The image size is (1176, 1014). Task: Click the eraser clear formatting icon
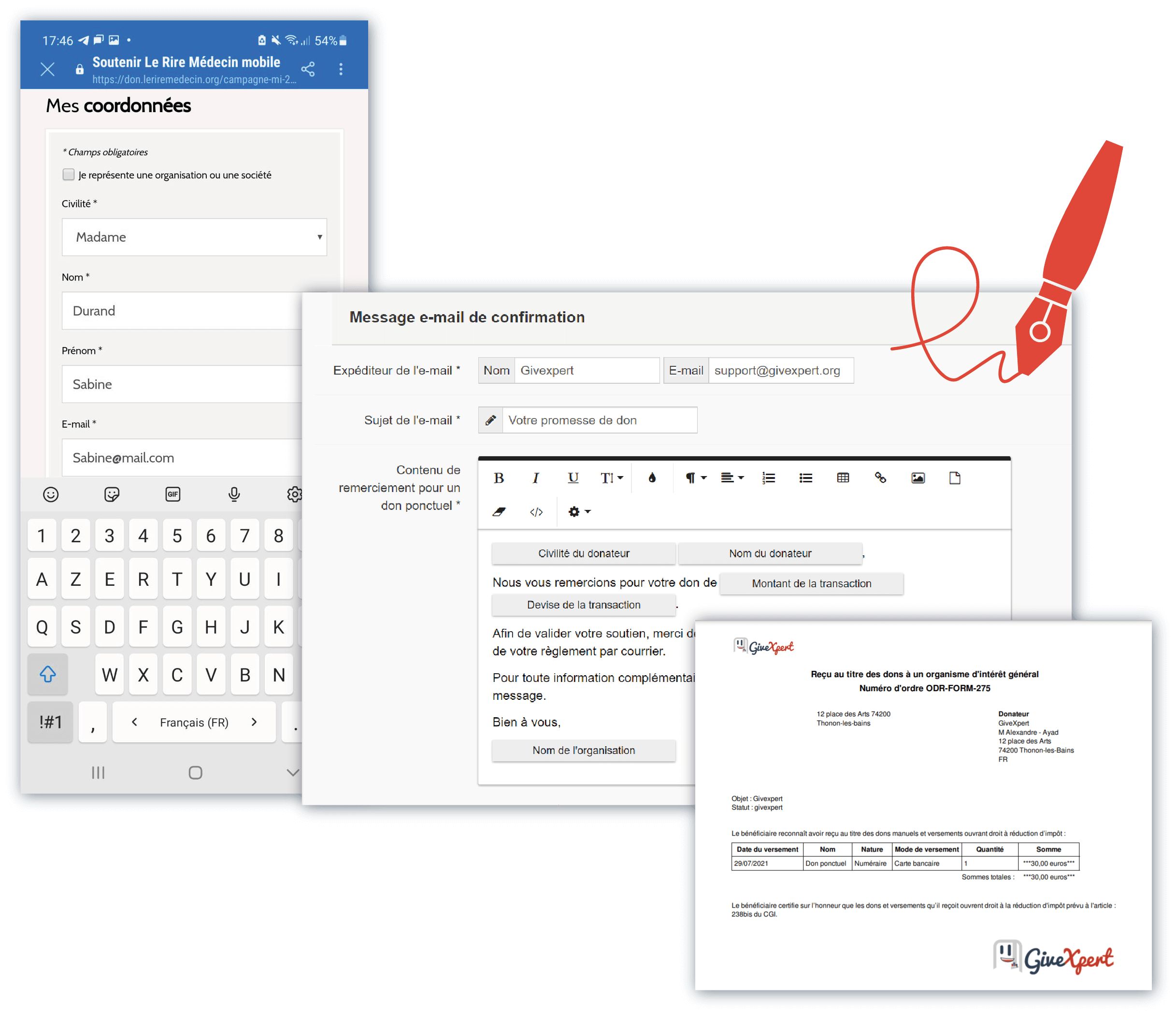(499, 512)
